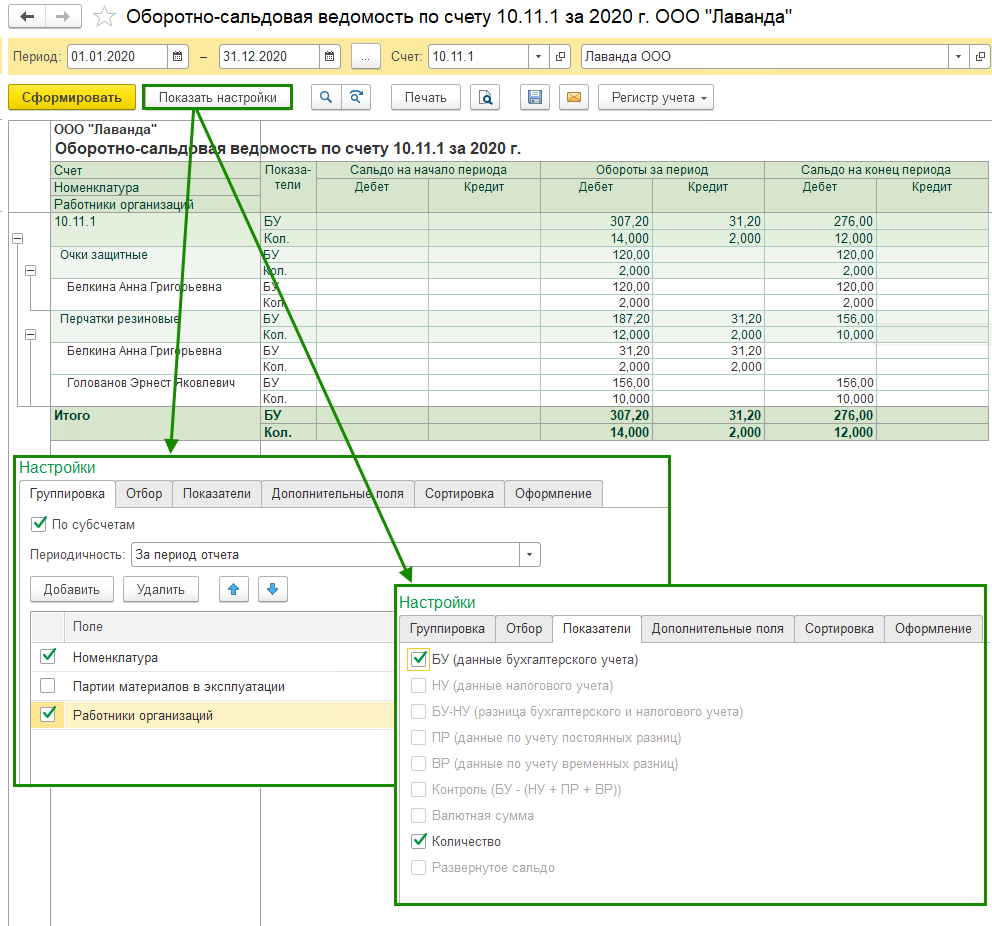The width and height of the screenshot is (992, 926).
Task: Click the Удалить button
Action: pyautogui.click(x=161, y=589)
